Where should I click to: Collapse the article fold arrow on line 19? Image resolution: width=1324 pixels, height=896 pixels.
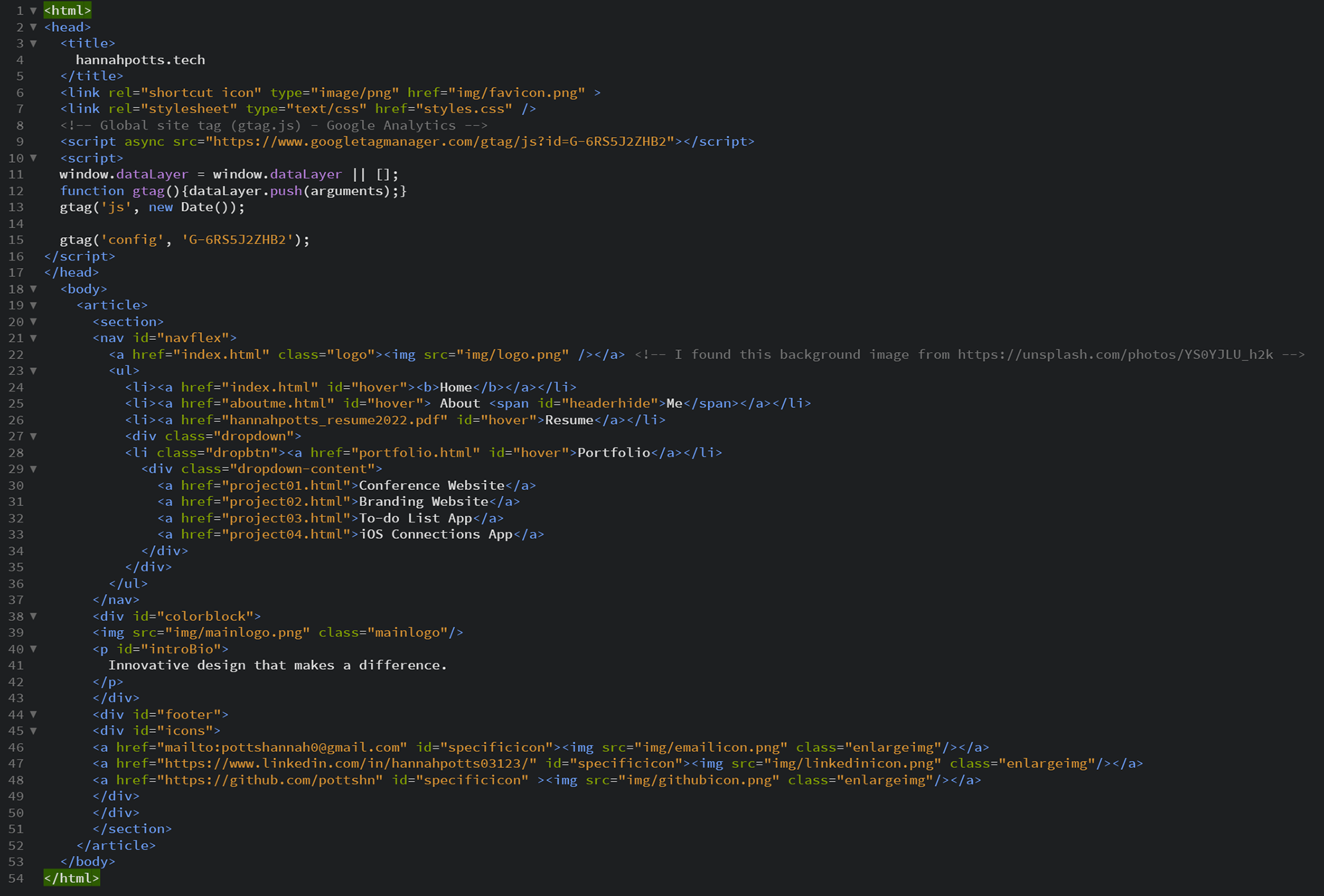[33, 305]
